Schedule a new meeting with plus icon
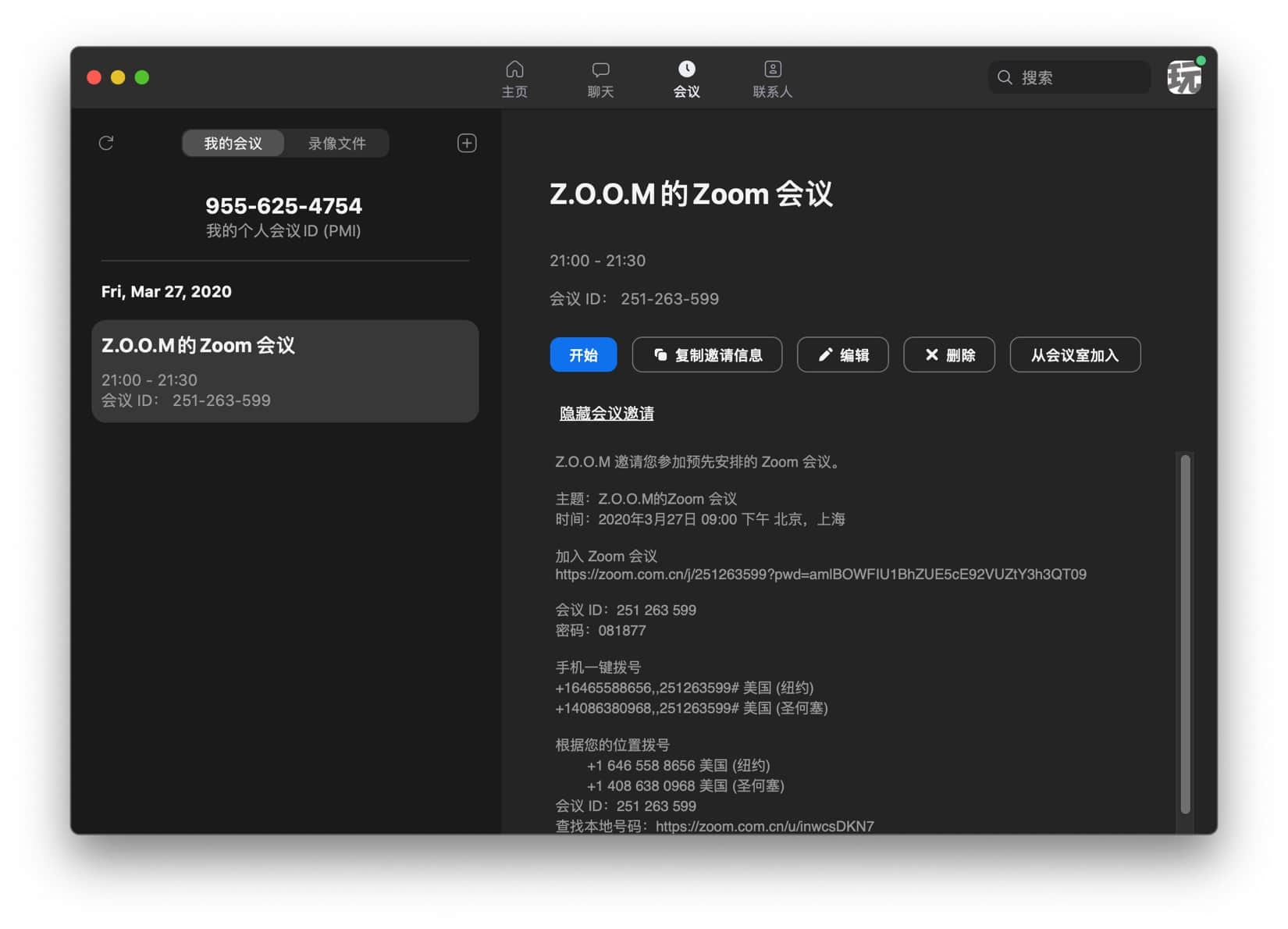Viewport: 1288px width, 929px height. [x=467, y=143]
